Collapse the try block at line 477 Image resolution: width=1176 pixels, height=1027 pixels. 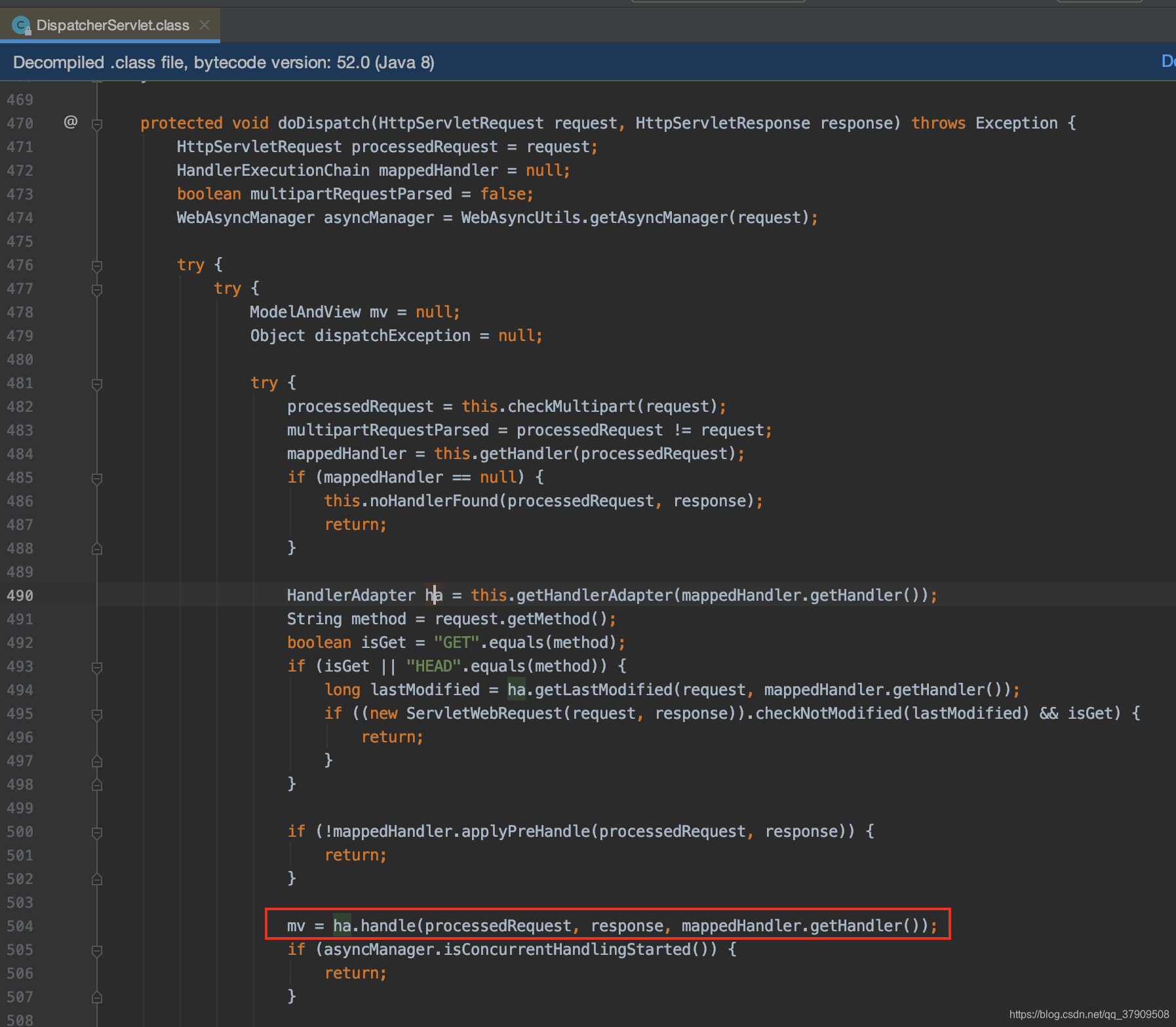(97, 289)
